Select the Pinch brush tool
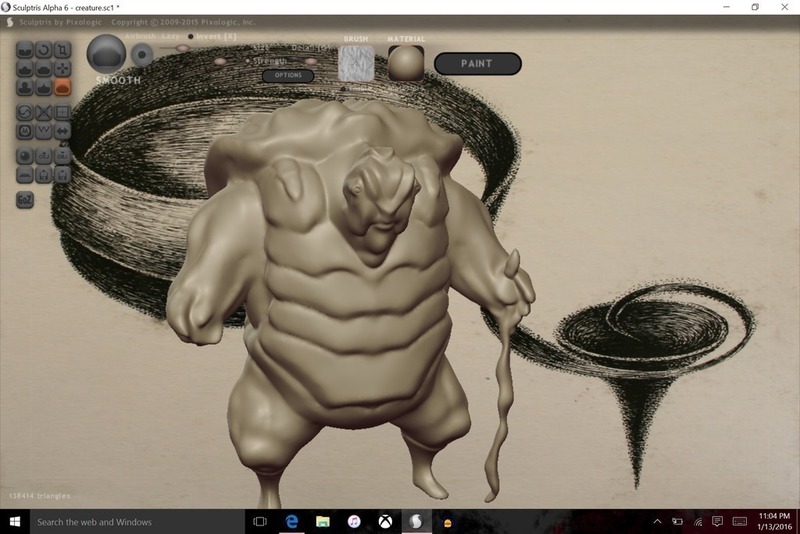This screenshot has width=800, height=534. pos(44,88)
